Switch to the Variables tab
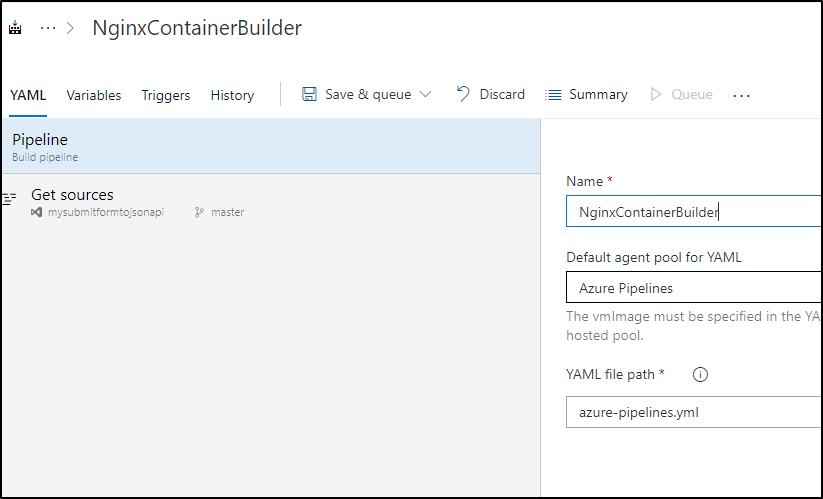Screen dimensions: 823x499 [93, 95]
